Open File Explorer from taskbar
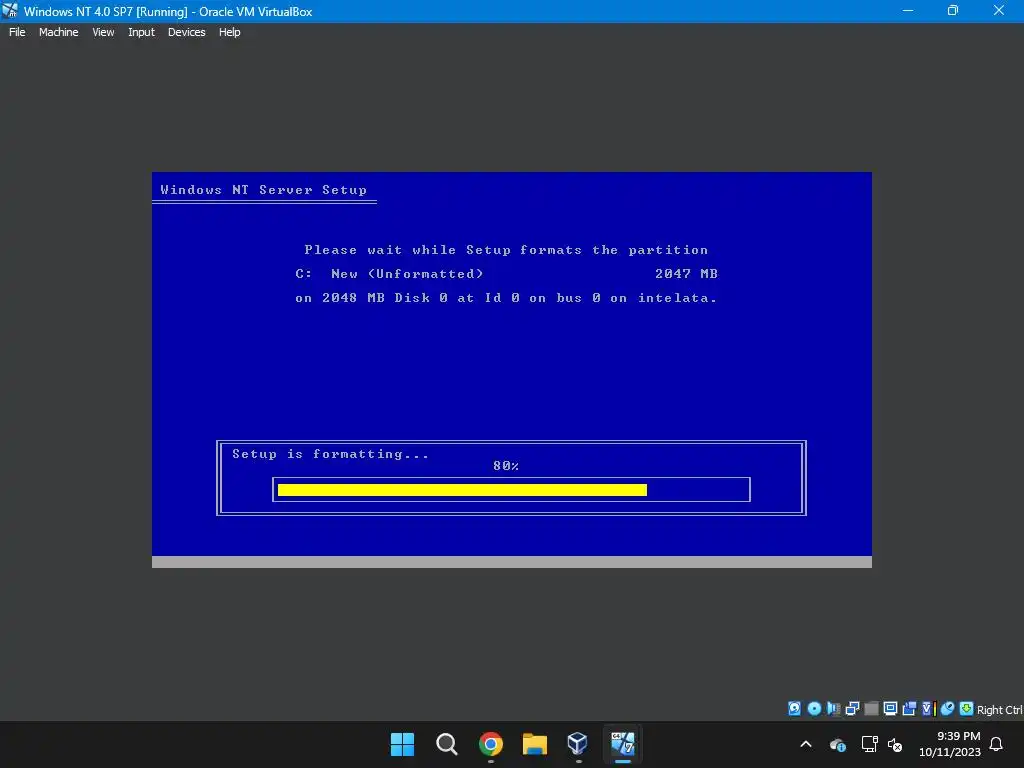Viewport: 1024px width, 768px height. click(x=535, y=744)
